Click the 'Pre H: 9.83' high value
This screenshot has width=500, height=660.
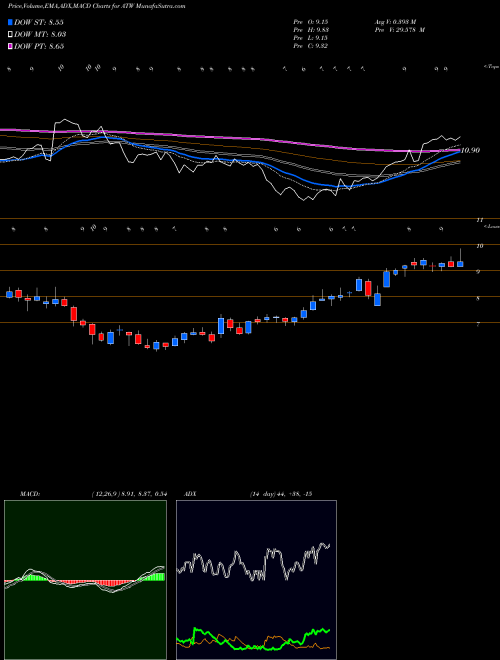point(311,30)
